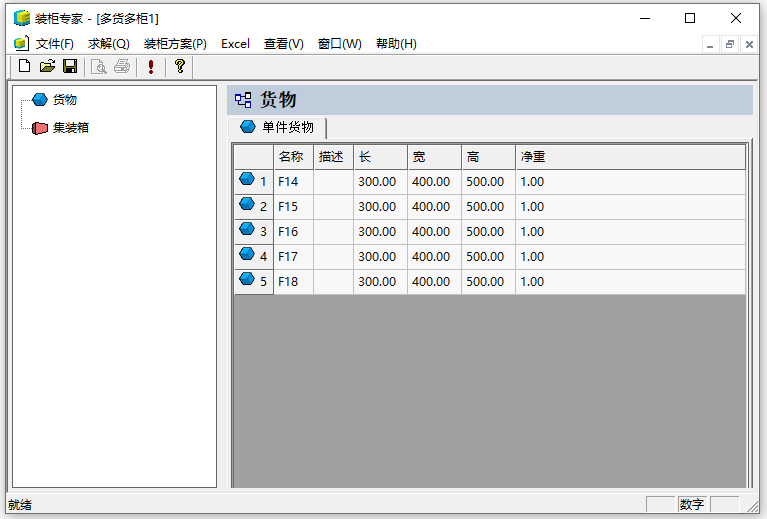Select the F15 name cell
The height and width of the screenshot is (519, 767).
point(293,207)
